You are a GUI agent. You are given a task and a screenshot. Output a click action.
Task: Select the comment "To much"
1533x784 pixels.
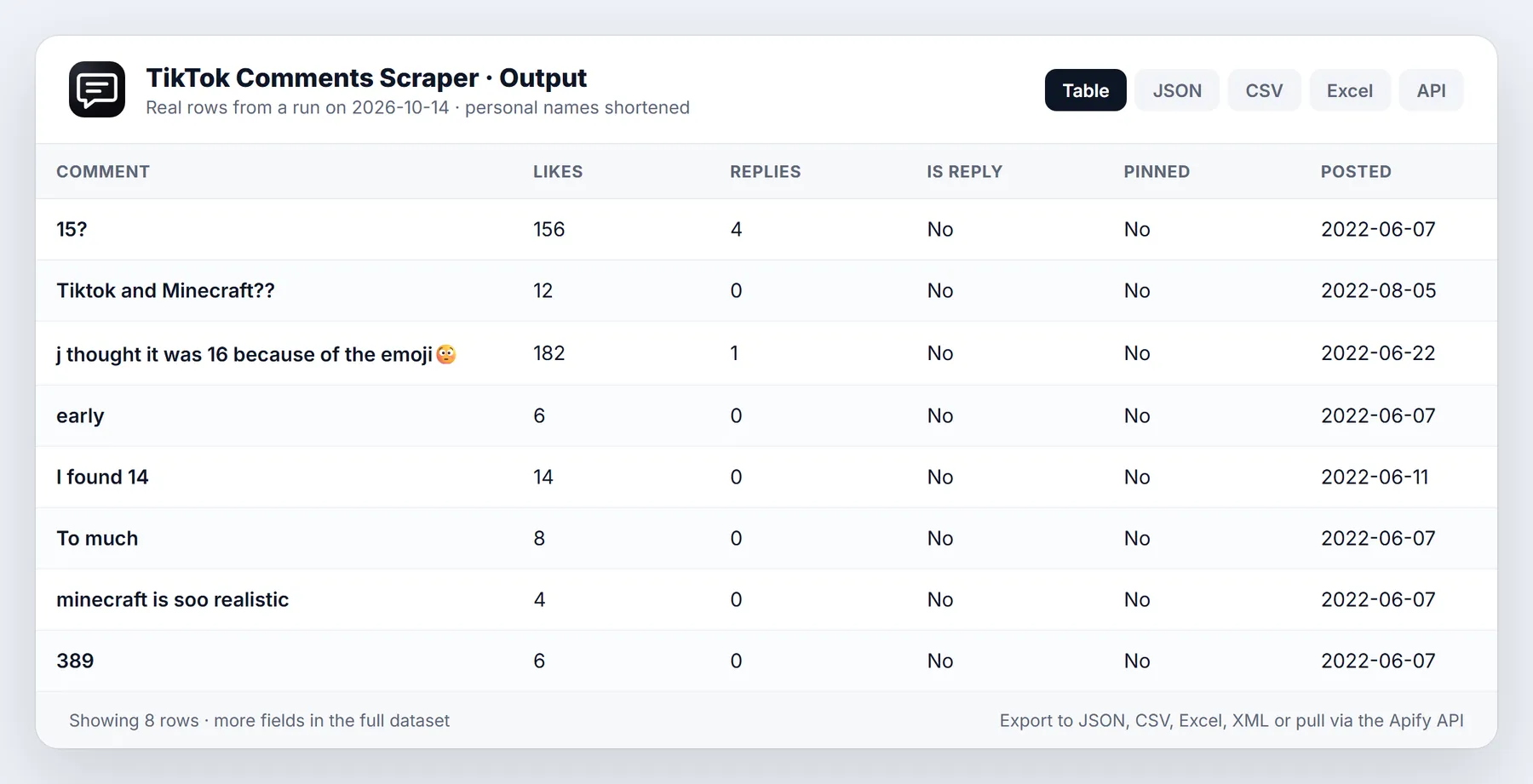pos(97,539)
